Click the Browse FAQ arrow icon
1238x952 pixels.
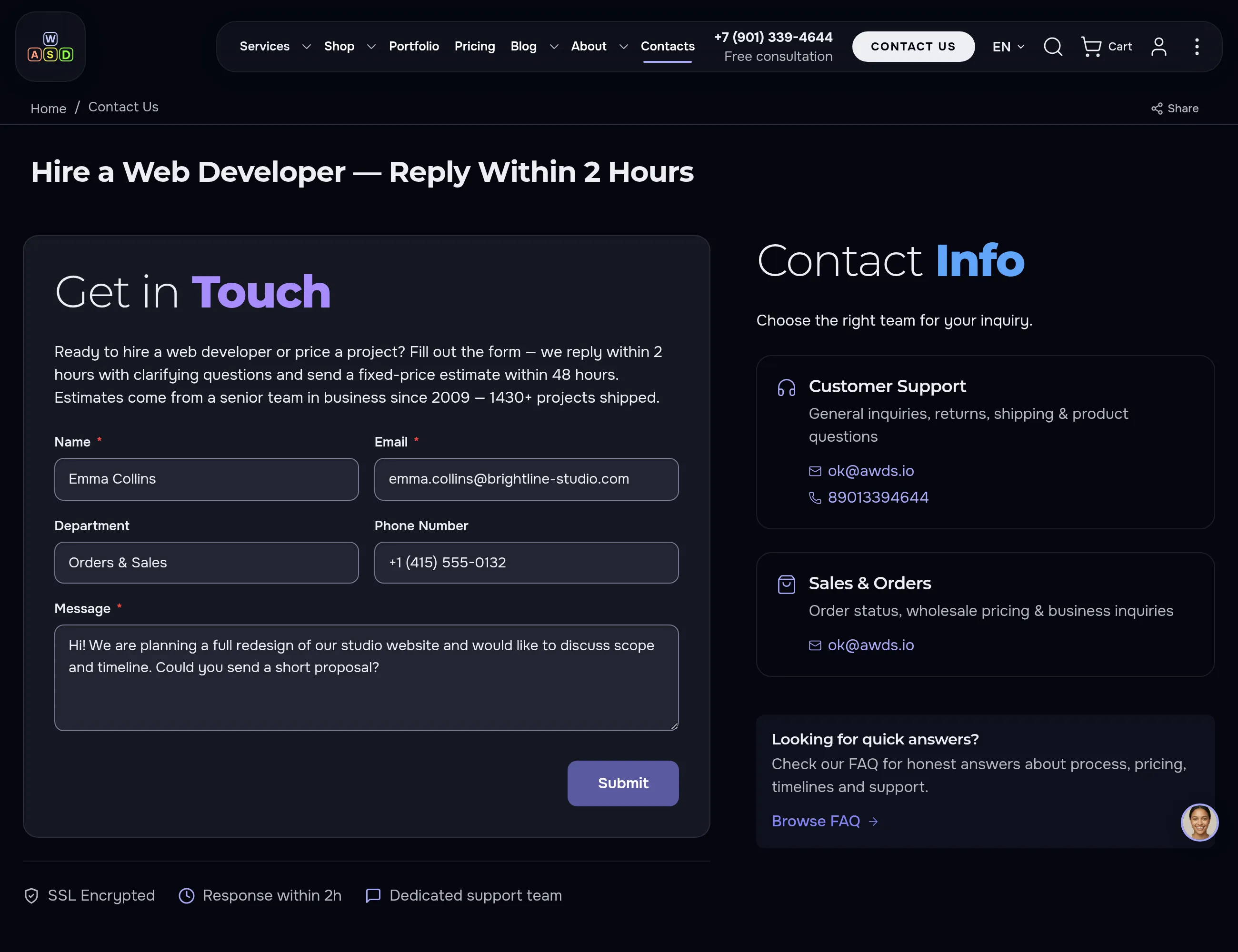coord(874,821)
